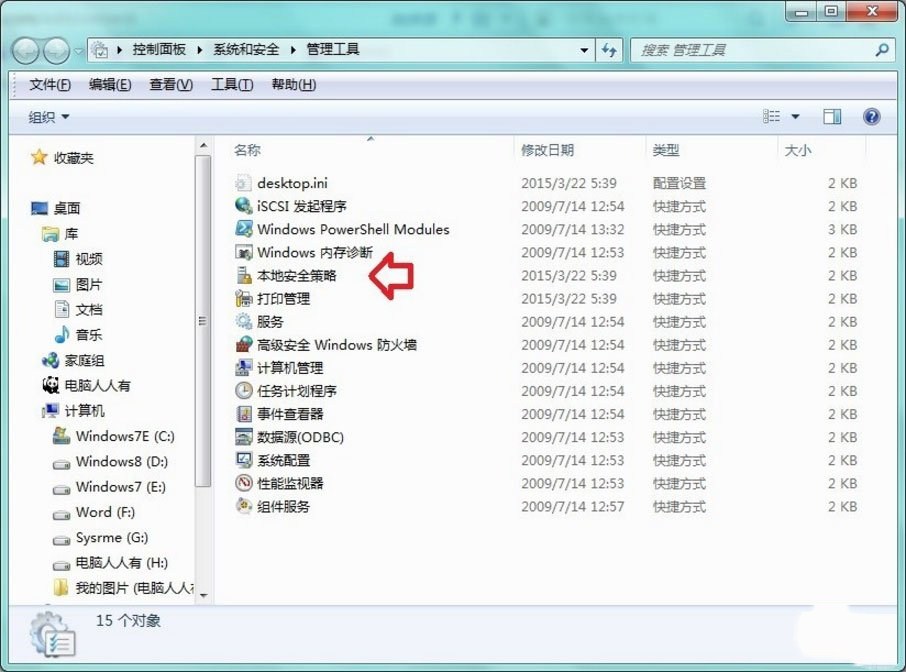Open the 工具(T) menu
The width and height of the screenshot is (906, 672).
(232, 85)
